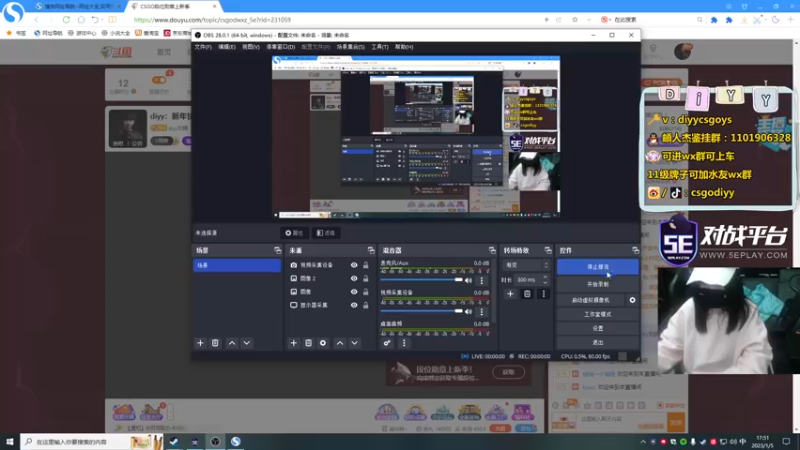Open mixer panel options menu at bottom
This screenshot has width=800, height=450.
tap(404, 343)
